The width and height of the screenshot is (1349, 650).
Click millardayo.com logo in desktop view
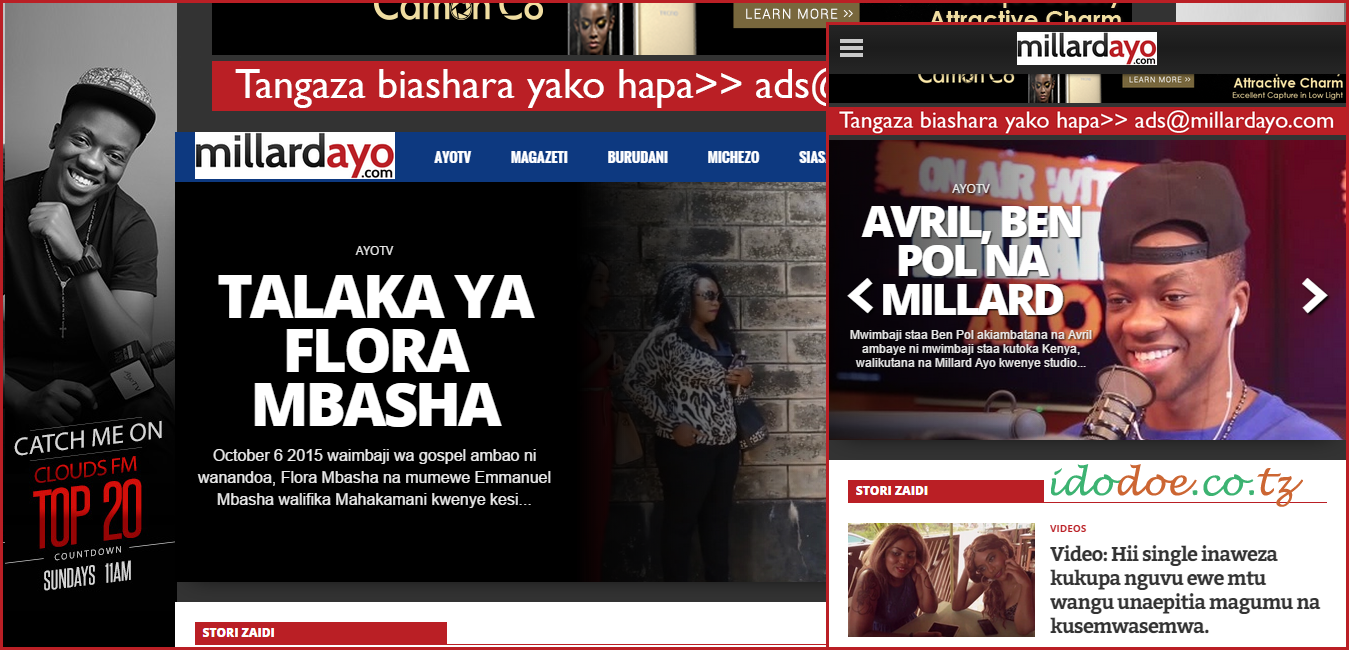pos(295,156)
